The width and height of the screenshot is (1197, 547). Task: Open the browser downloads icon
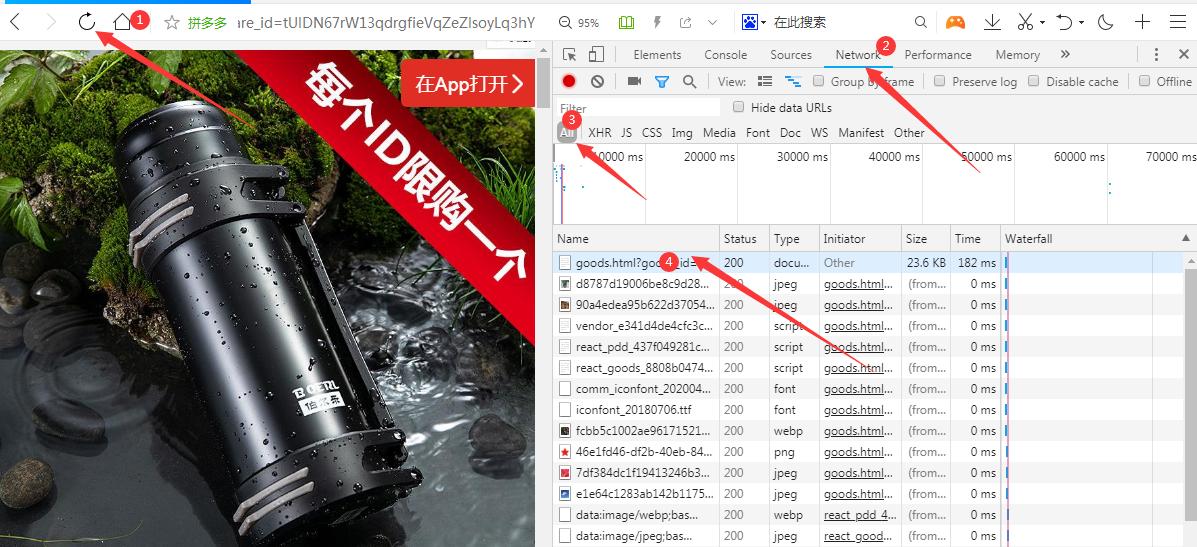click(992, 22)
